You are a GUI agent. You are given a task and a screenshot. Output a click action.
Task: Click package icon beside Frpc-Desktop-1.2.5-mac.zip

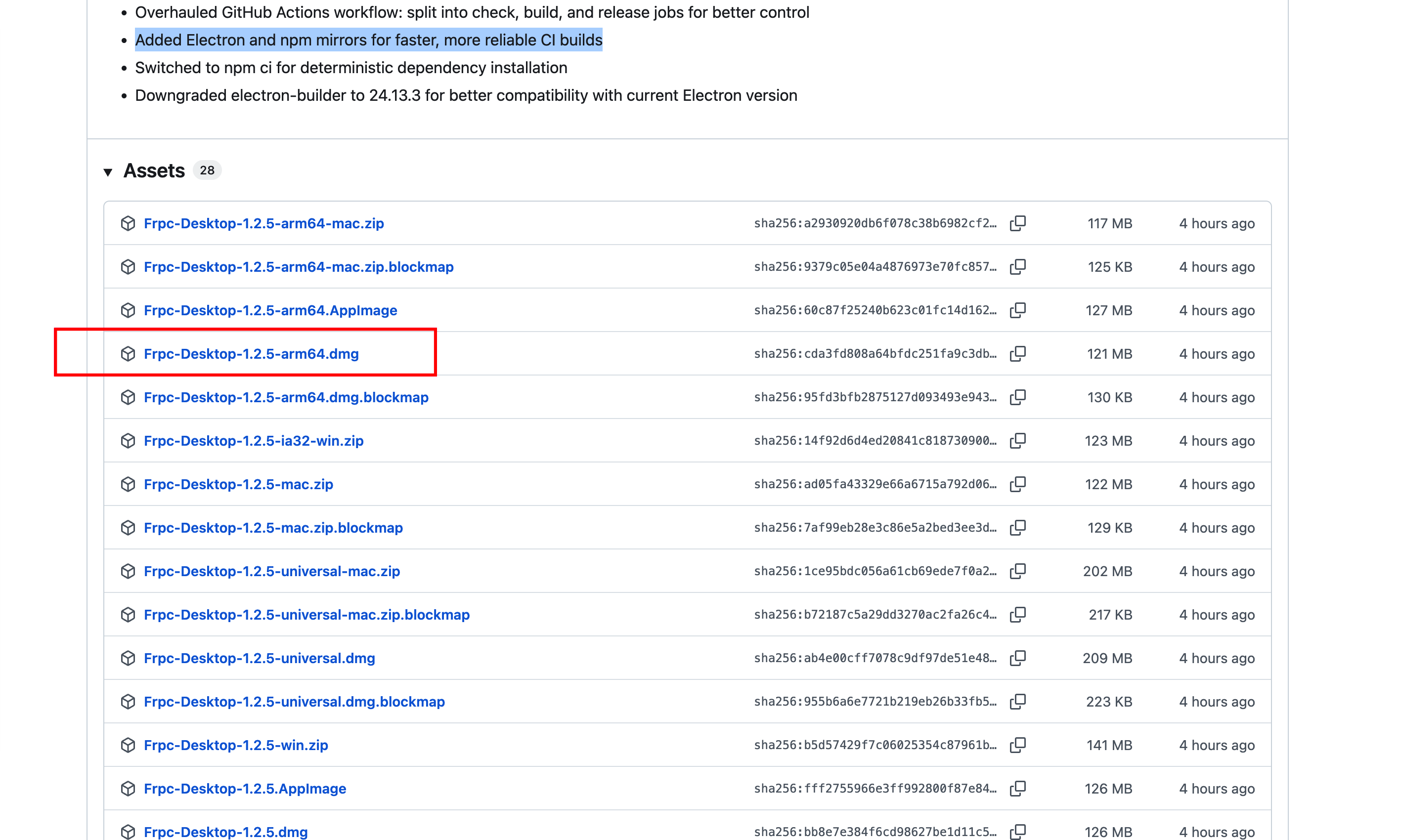(128, 485)
